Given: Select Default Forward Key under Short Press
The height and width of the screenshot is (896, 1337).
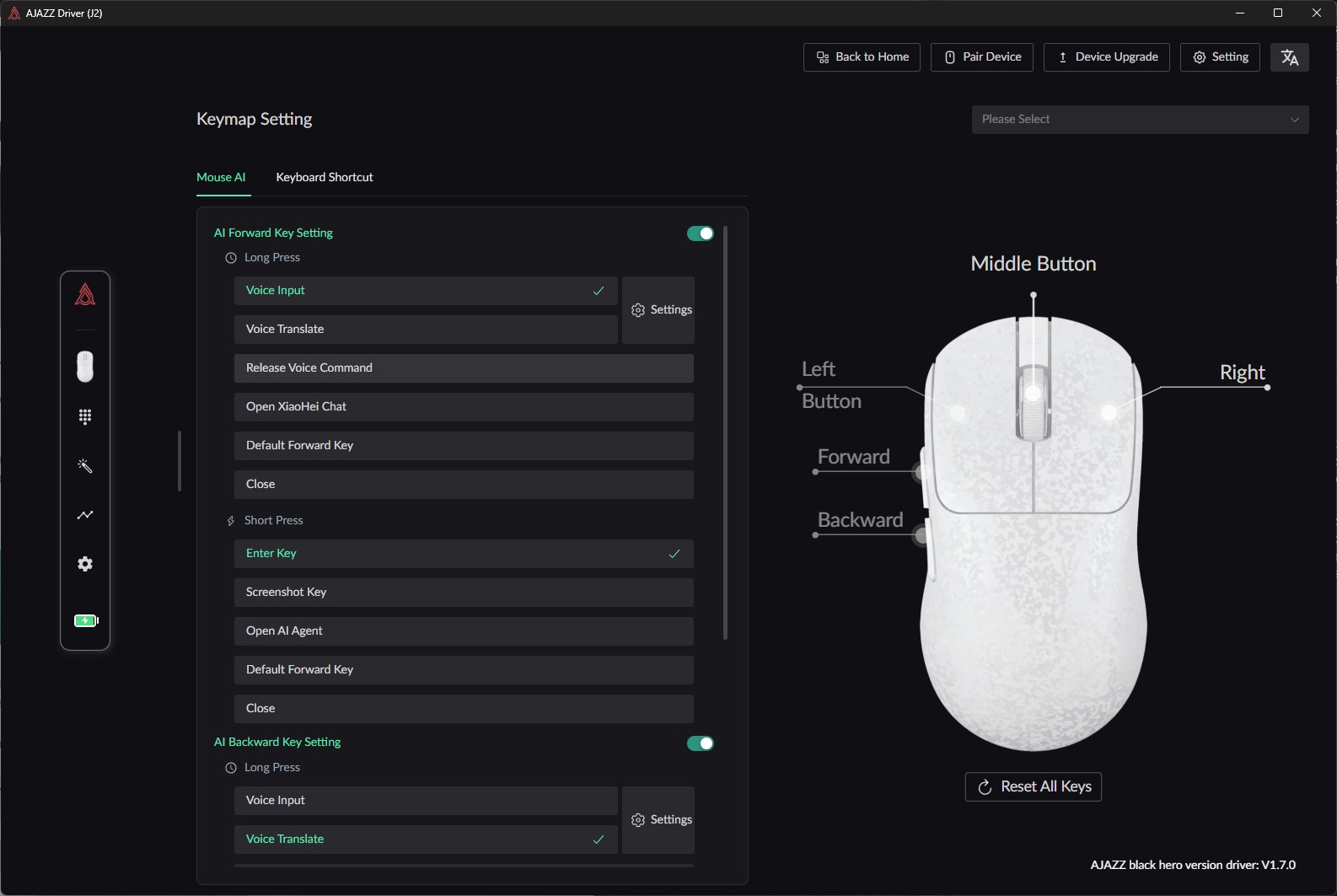Looking at the screenshot, I should pos(464,670).
